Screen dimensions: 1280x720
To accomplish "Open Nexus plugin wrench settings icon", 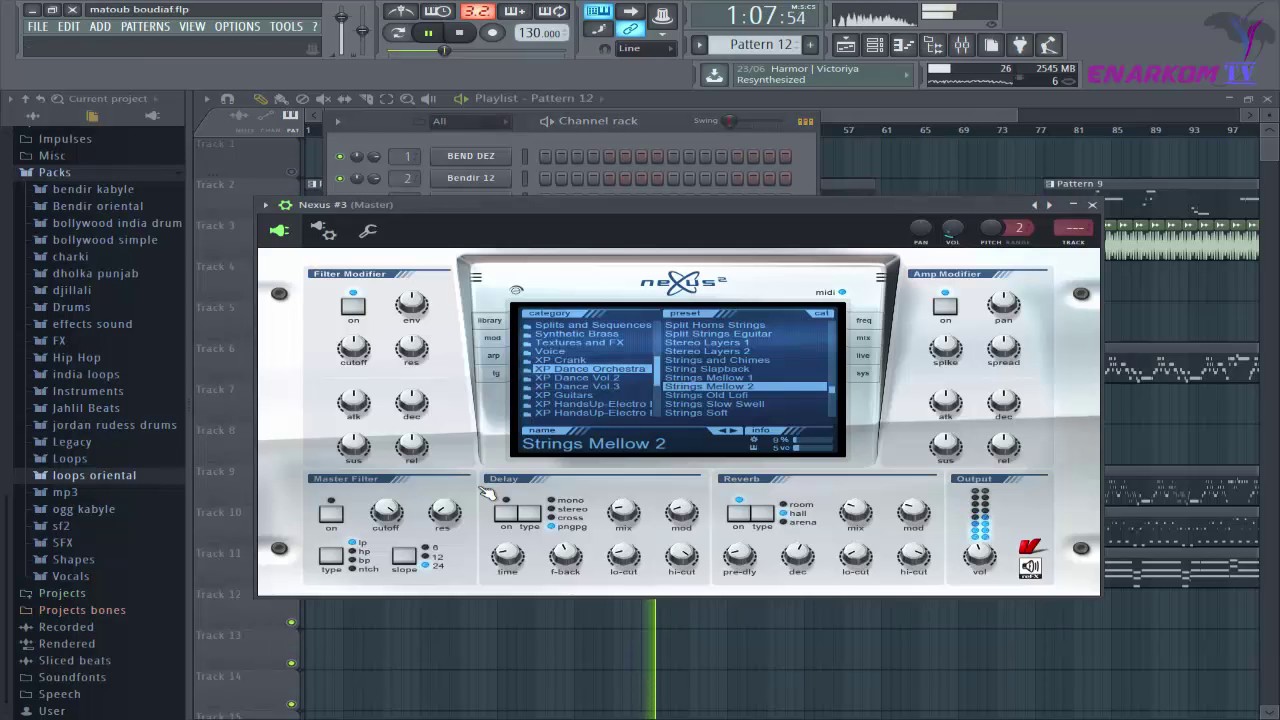I will pyautogui.click(x=368, y=231).
